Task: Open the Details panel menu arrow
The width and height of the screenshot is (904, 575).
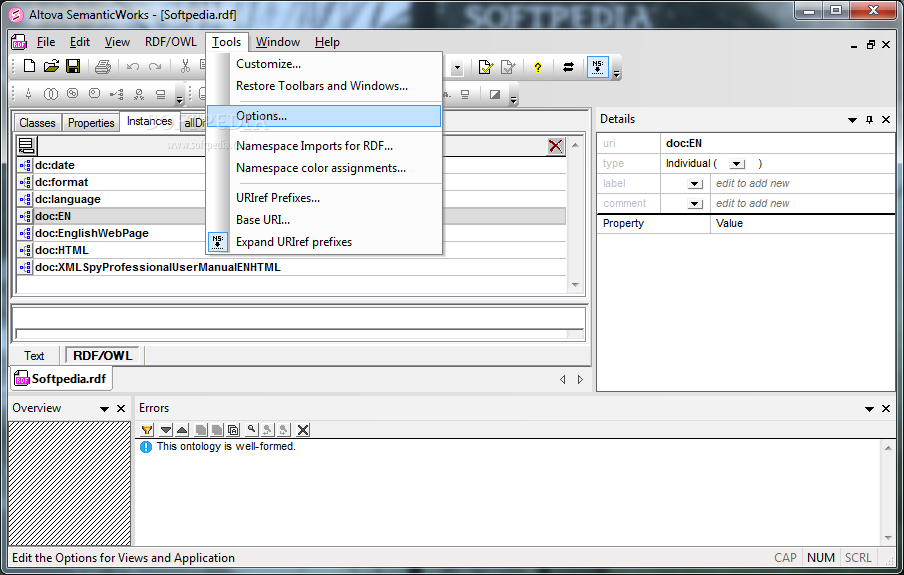Action: pyautogui.click(x=852, y=120)
